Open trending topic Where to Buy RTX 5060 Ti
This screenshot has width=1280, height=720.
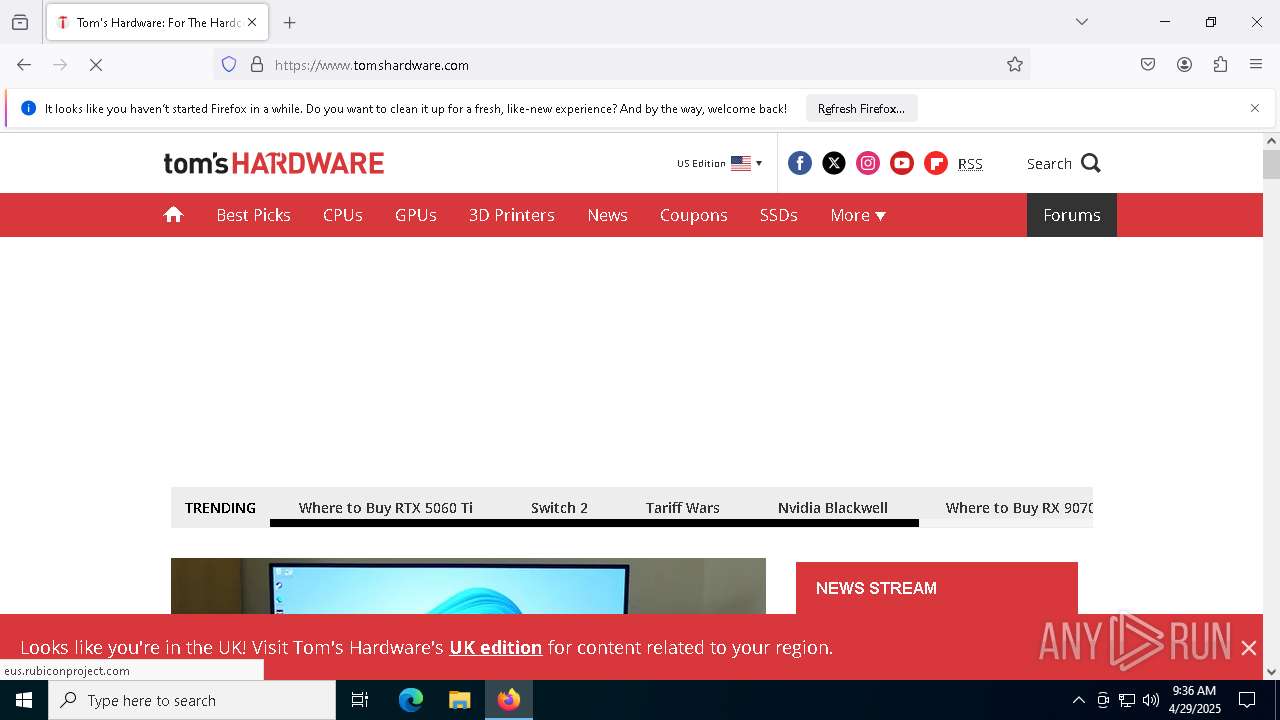(x=386, y=508)
